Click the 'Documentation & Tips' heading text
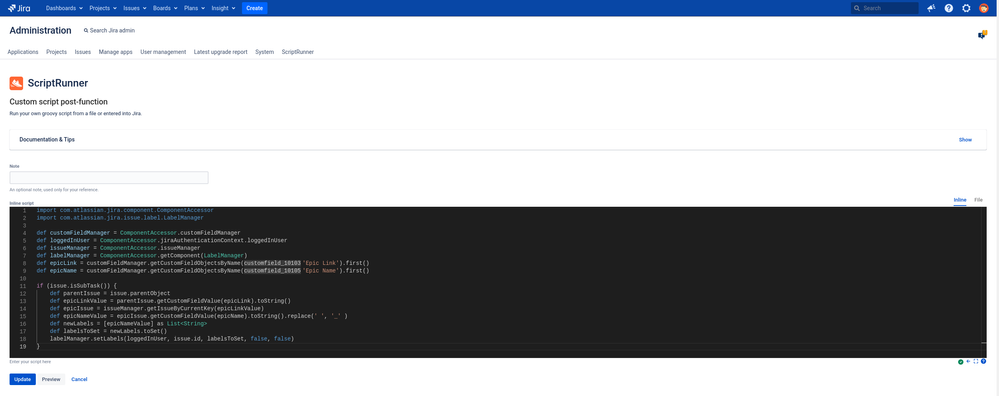 click(47, 139)
